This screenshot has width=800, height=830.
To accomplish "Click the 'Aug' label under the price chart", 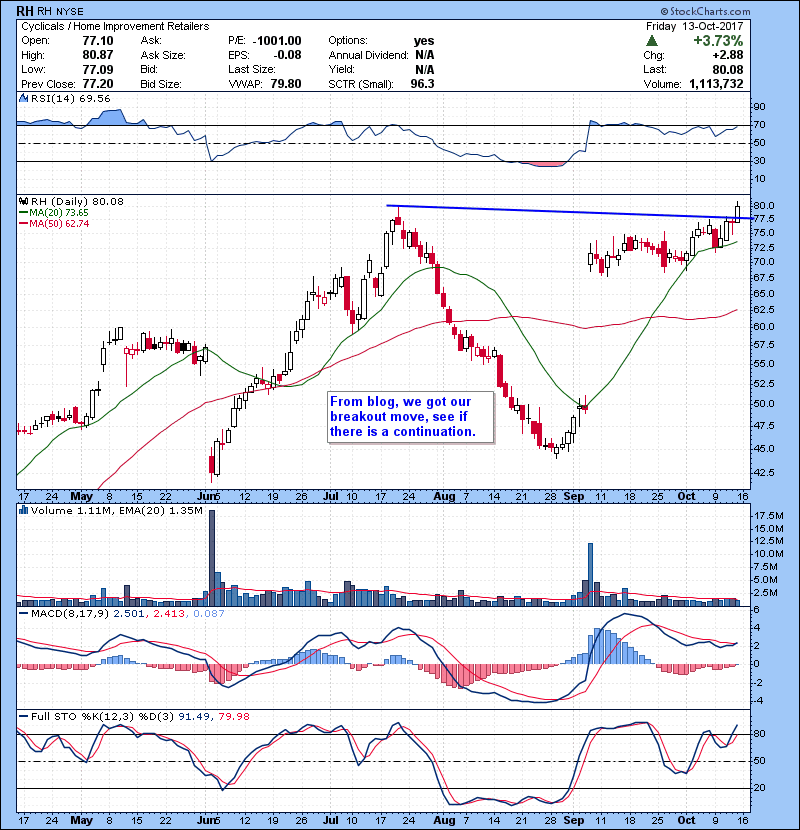I will [444, 497].
